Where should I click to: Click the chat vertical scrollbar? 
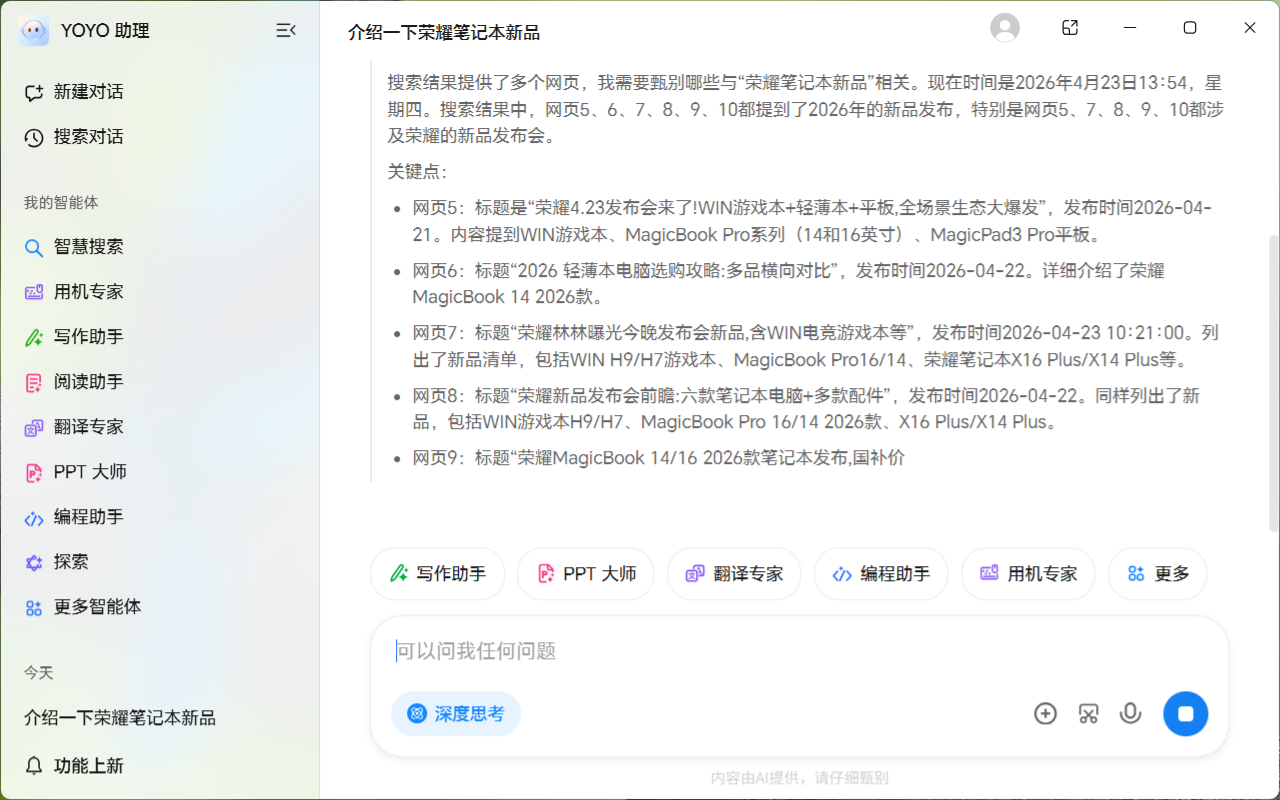tap(1273, 380)
